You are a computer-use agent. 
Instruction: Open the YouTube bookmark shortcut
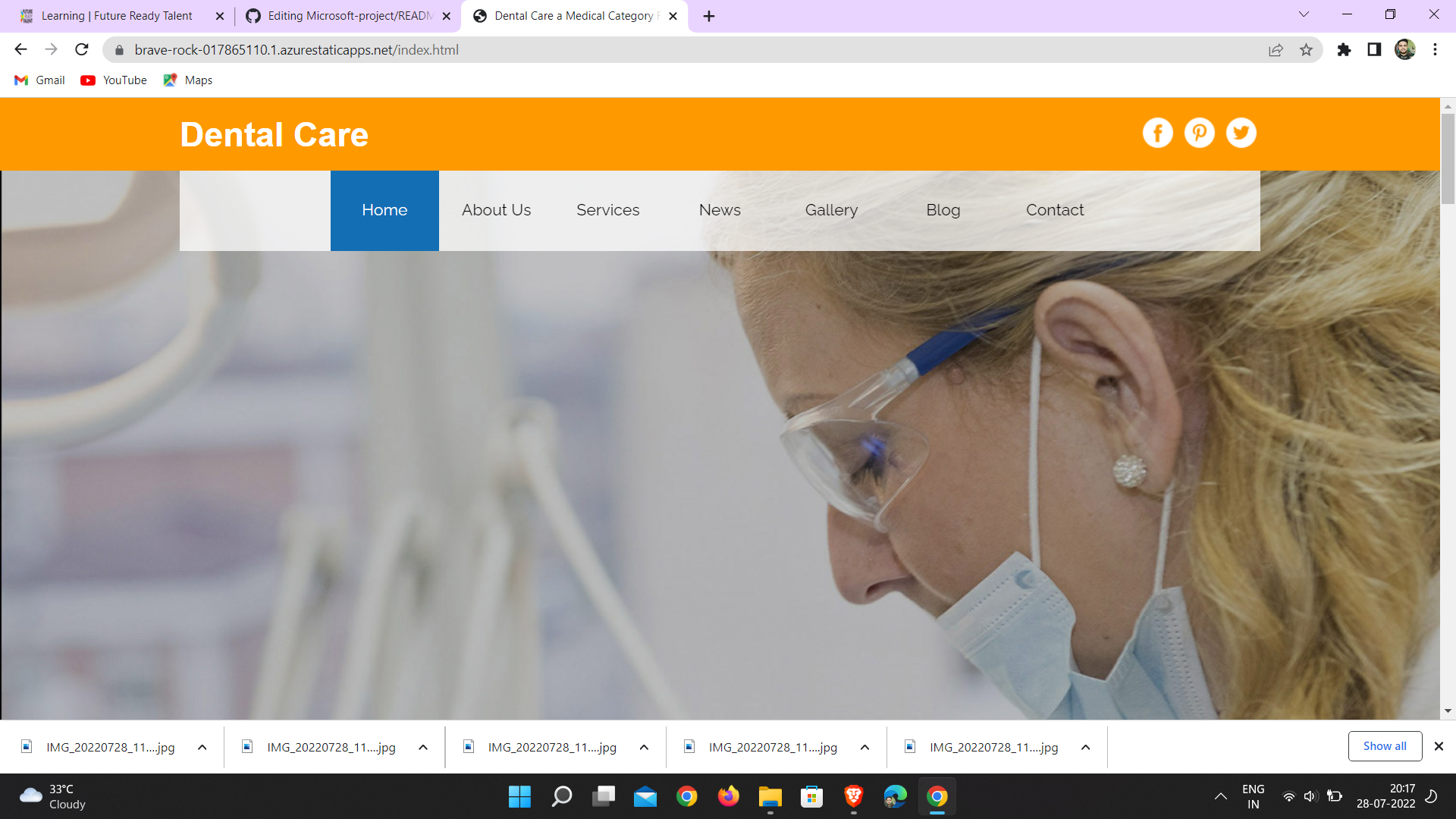point(112,80)
